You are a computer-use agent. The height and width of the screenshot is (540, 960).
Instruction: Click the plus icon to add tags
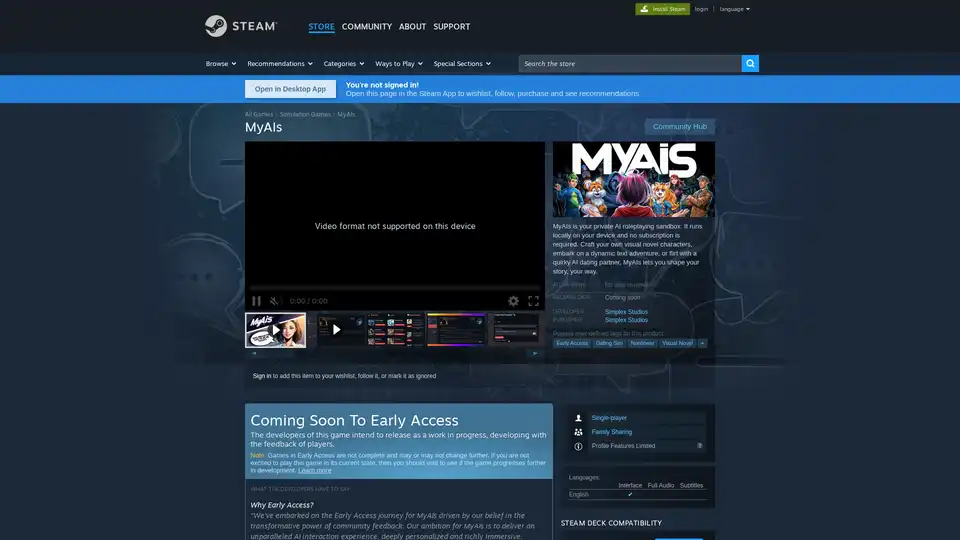tap(702, 343)
